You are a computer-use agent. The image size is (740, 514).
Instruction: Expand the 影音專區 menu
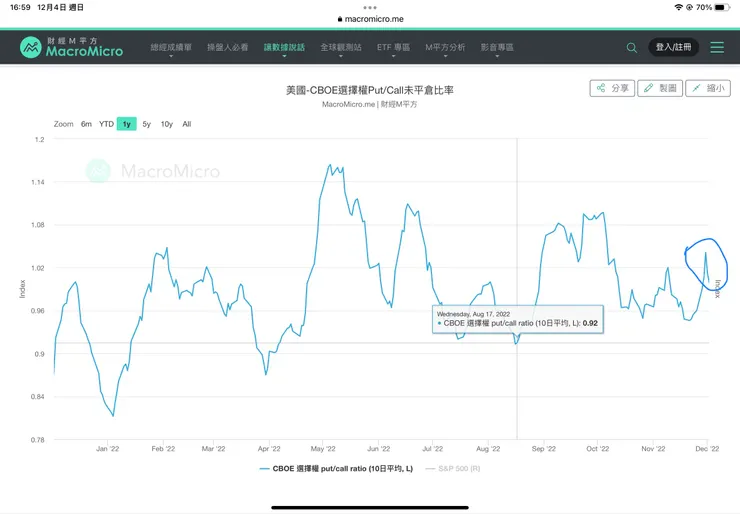[x=497, y=48]
